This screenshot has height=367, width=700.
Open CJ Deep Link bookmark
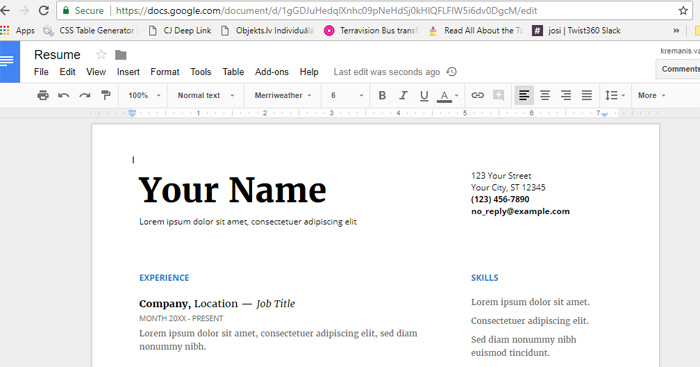[x=180, y=30]
